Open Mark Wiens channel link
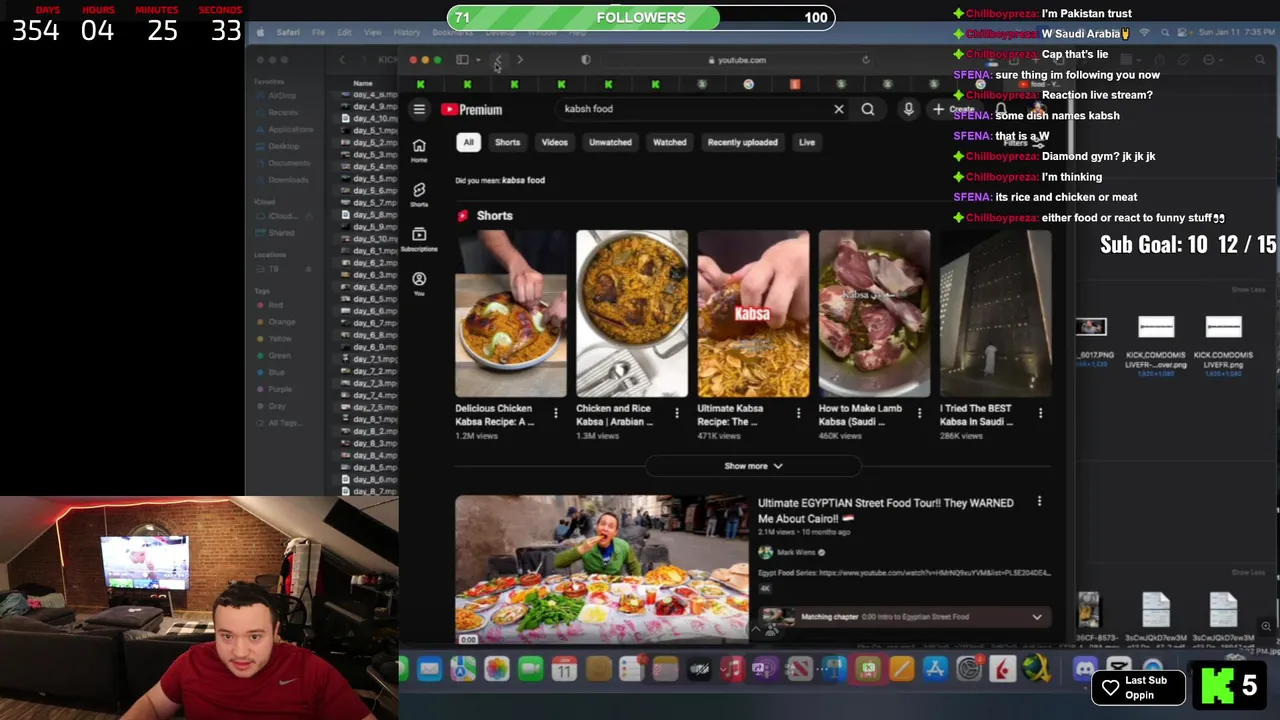 pyautogui.click(x=795, y=552)
